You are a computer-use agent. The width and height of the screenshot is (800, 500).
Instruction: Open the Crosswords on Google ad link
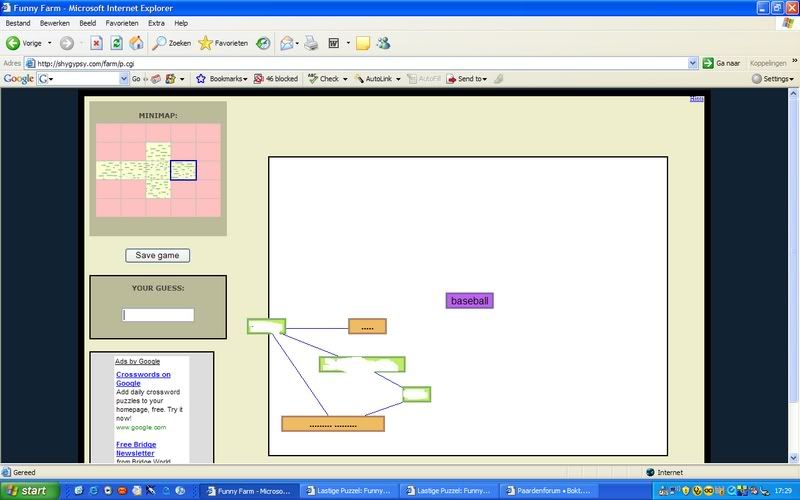(x=143, y=378)
